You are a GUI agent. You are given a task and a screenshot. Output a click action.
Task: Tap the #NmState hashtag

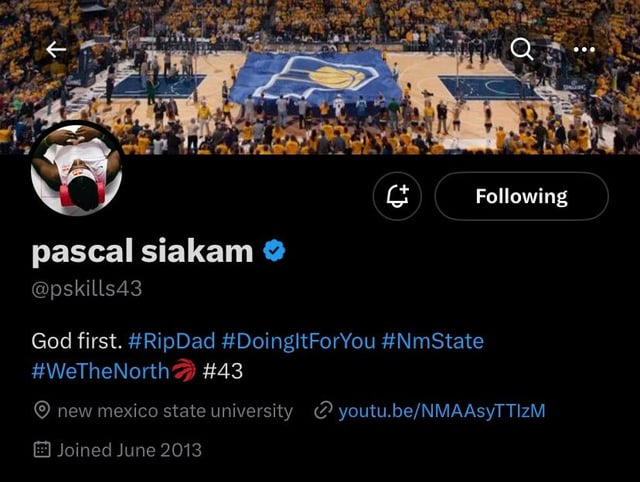pyautogui.click(x=432, y=341)
